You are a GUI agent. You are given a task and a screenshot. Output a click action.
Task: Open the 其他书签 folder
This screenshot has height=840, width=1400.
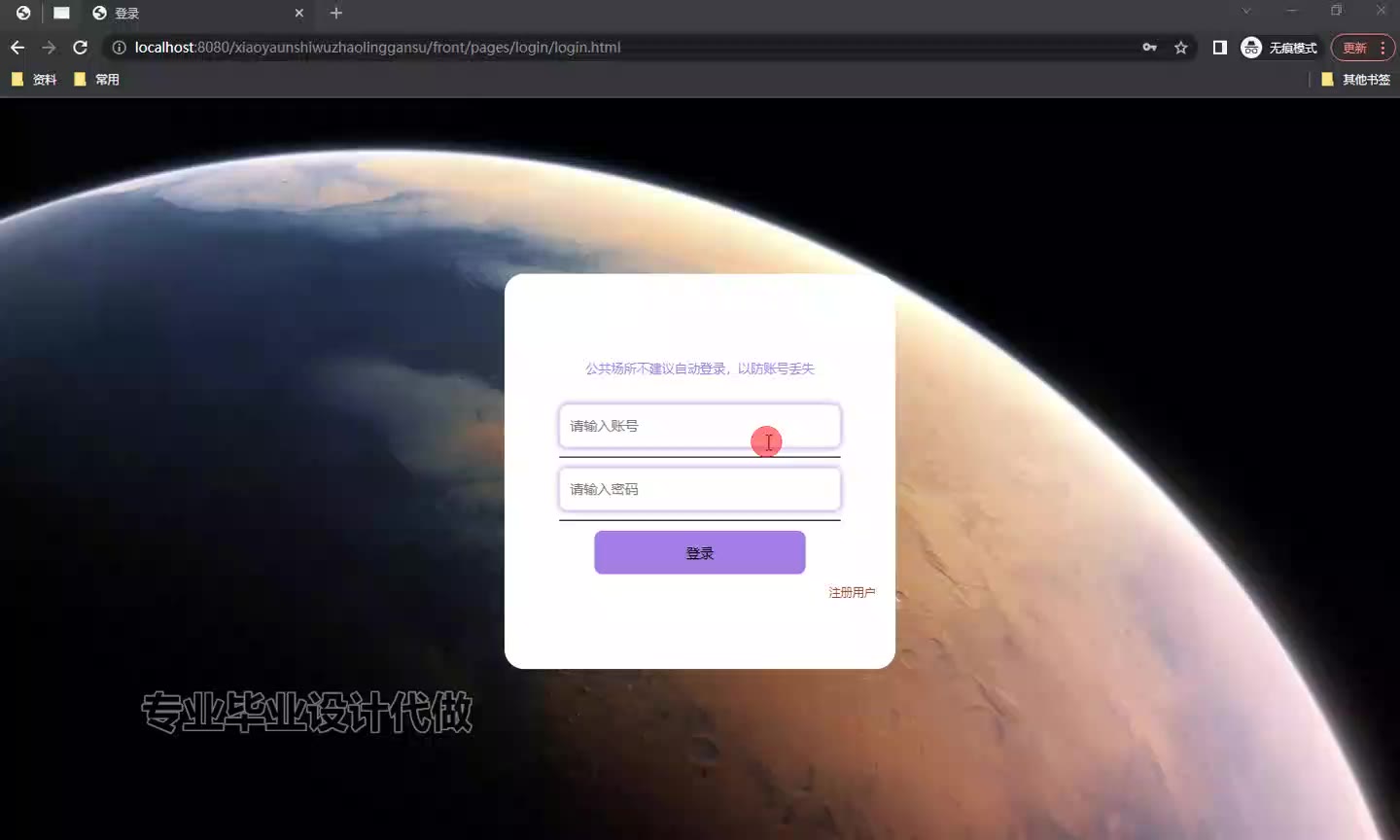click(x=1355, y=80)
